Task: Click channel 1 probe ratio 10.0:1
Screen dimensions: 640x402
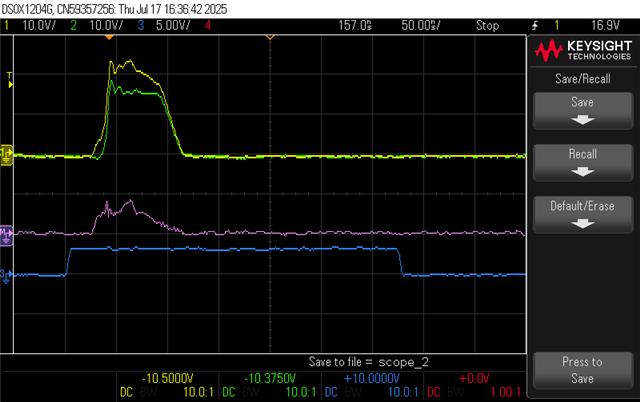Action: pyautogui.click(x=198, y=392)
